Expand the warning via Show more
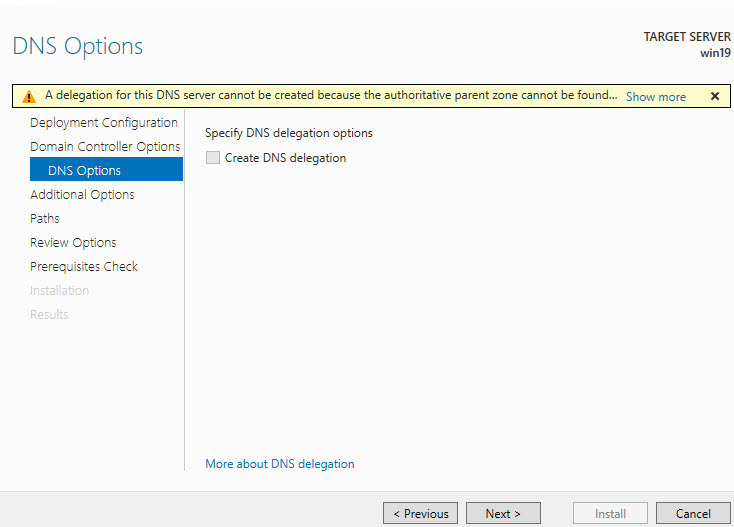Viewport: 734px width, 527px height. tap(655, 97)
